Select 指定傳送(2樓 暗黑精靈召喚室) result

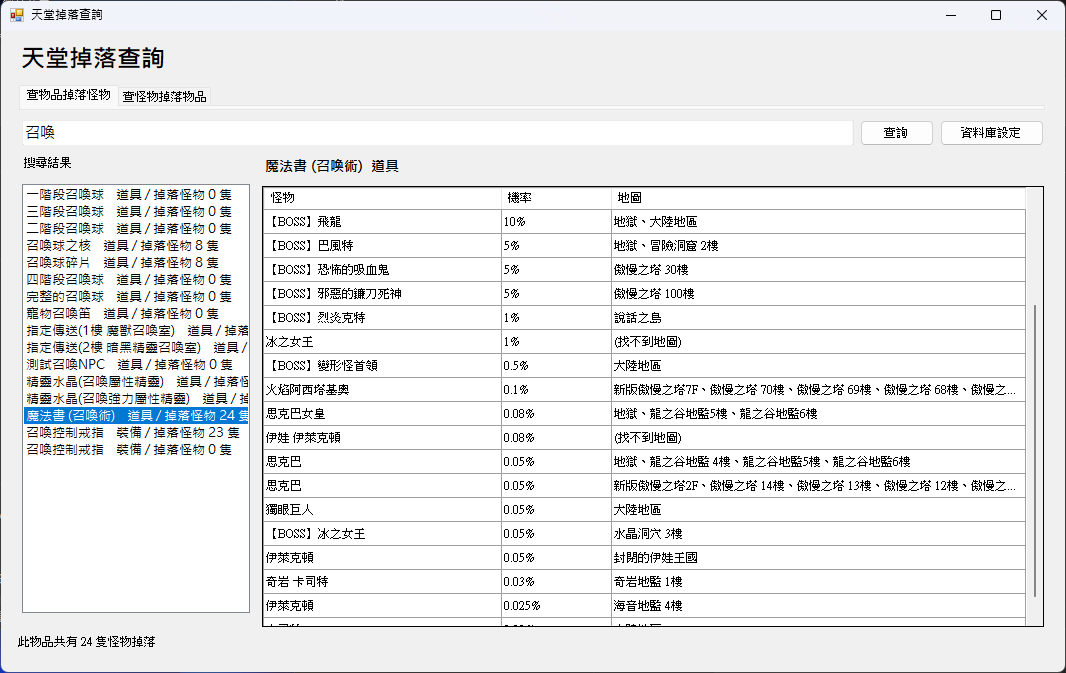point(136,347)
